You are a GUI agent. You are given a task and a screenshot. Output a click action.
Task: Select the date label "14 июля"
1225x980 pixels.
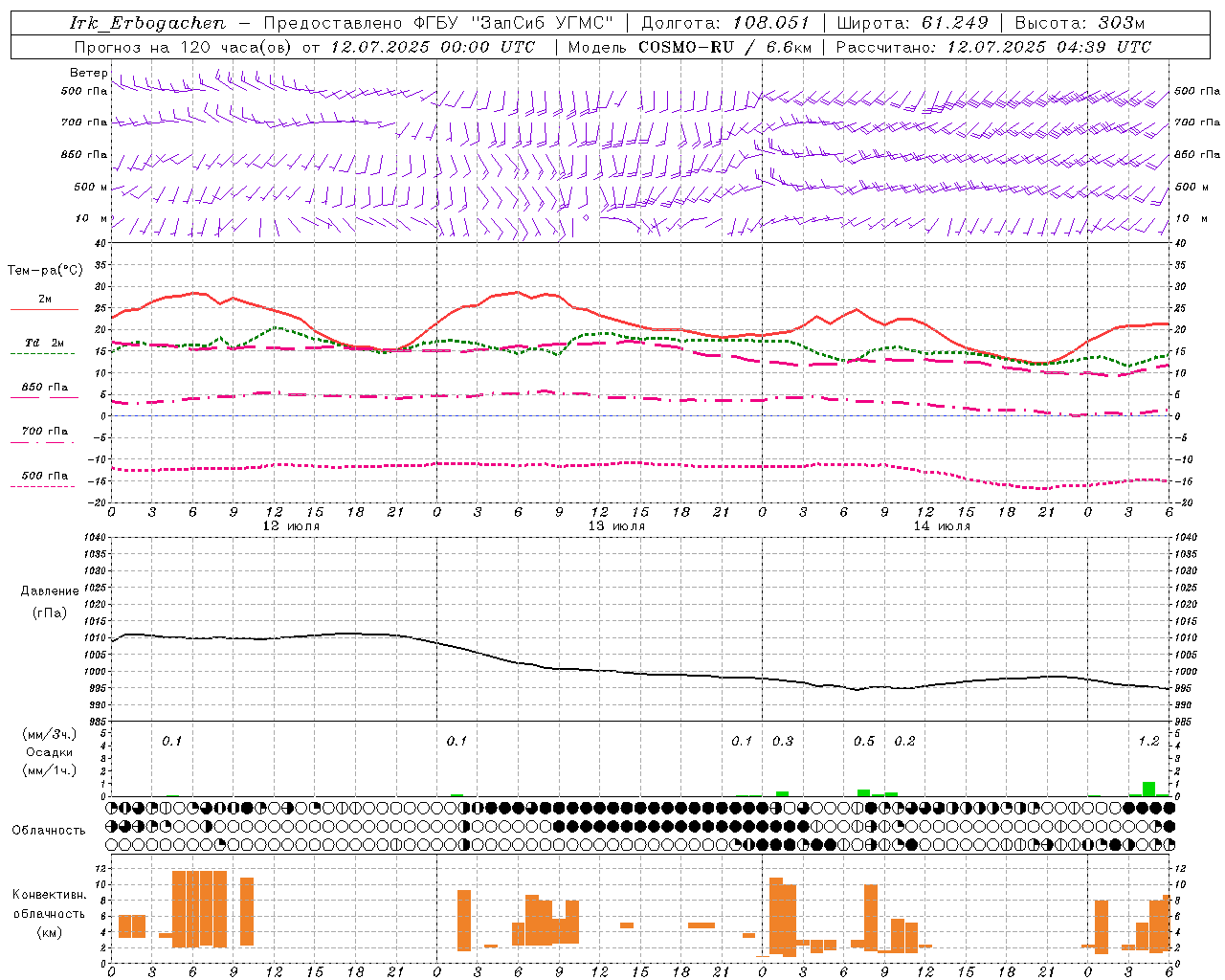coord(942,526)
